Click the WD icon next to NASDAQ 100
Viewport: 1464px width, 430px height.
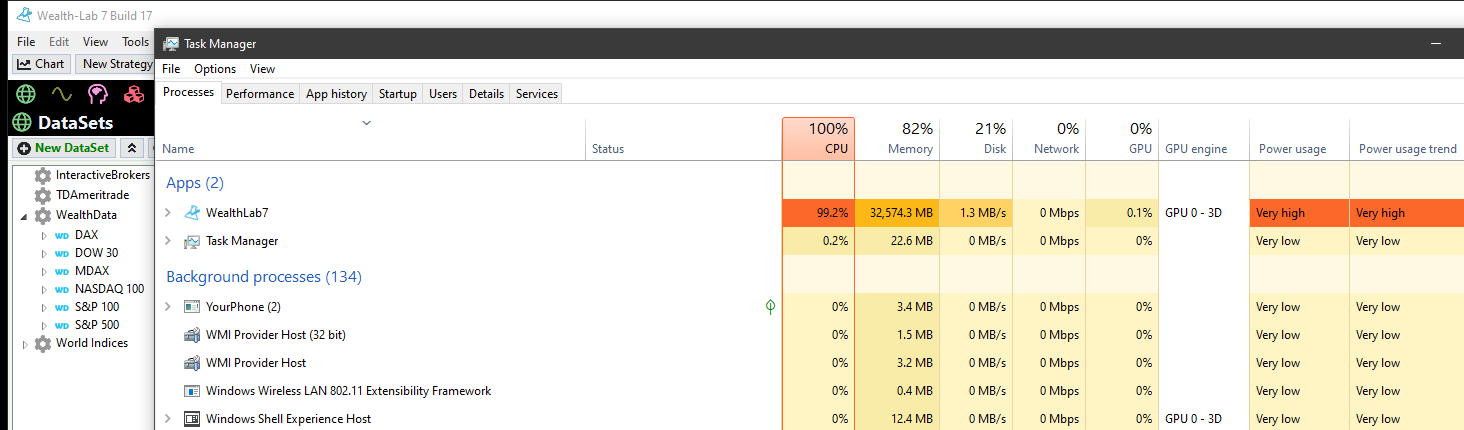[61, 290]
